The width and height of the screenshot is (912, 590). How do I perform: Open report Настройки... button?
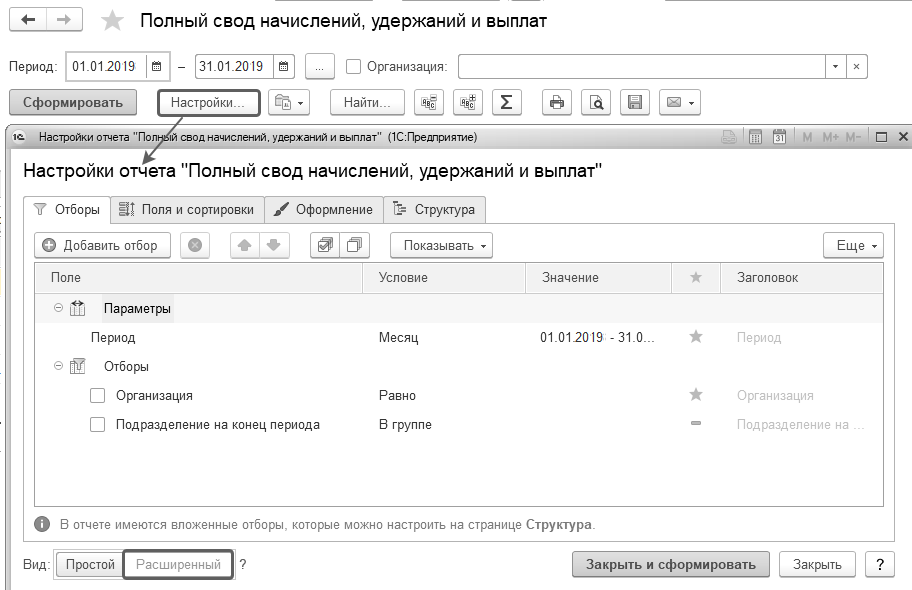pyautogui.click(x=208, y=102)
